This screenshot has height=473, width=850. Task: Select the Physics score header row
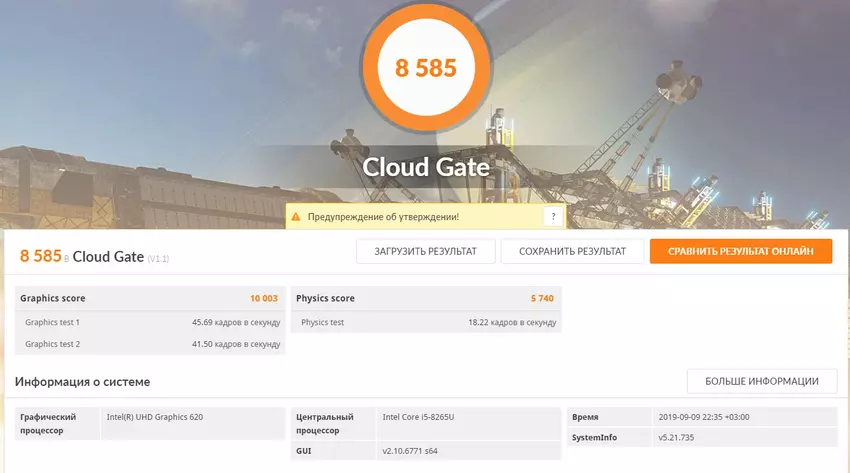(x=425, y=298)
